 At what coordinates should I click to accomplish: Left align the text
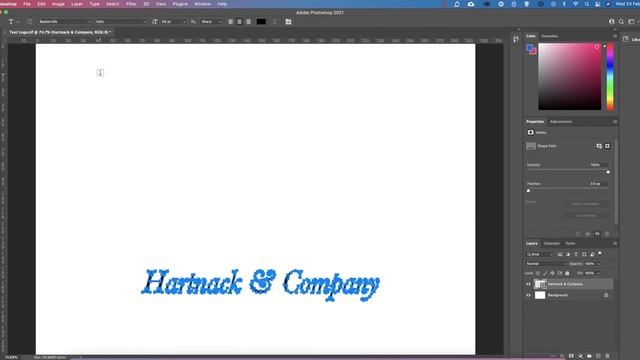pyautogui.click(x=231, y=22)
